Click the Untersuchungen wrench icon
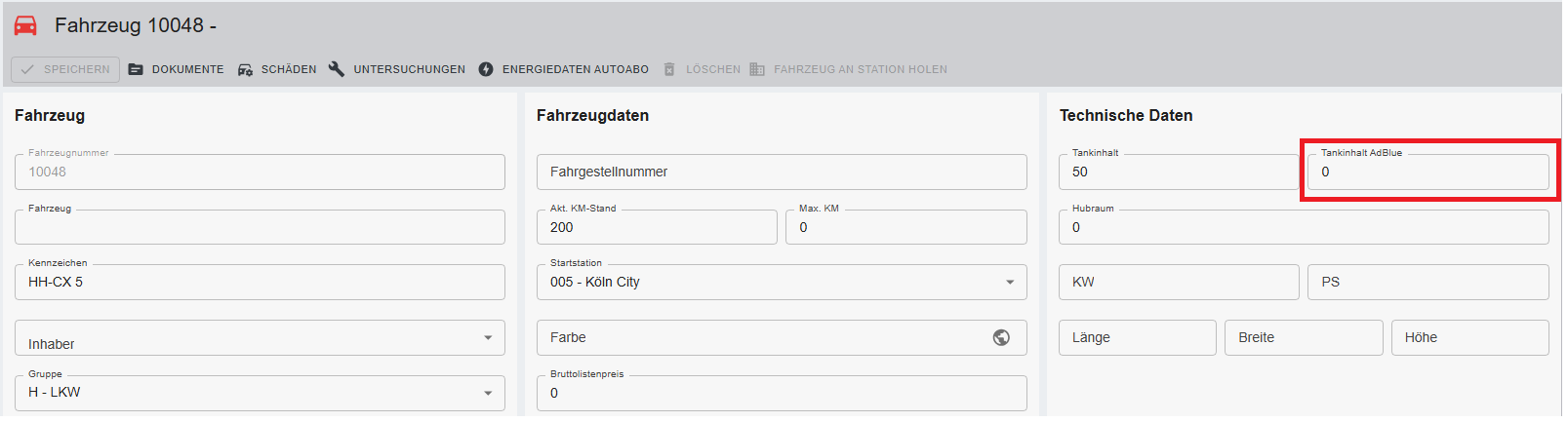Viewport: 1568px width, 422px height. (x=337, y=69)
